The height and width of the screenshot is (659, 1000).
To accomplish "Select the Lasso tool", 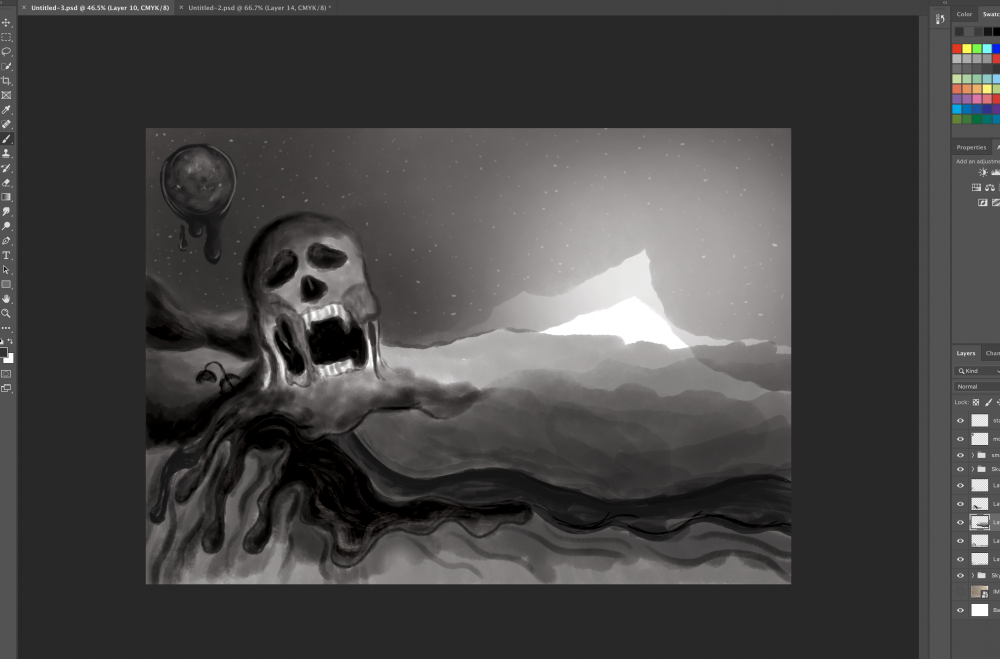I will pyautogui.click(x=6, y=51).
